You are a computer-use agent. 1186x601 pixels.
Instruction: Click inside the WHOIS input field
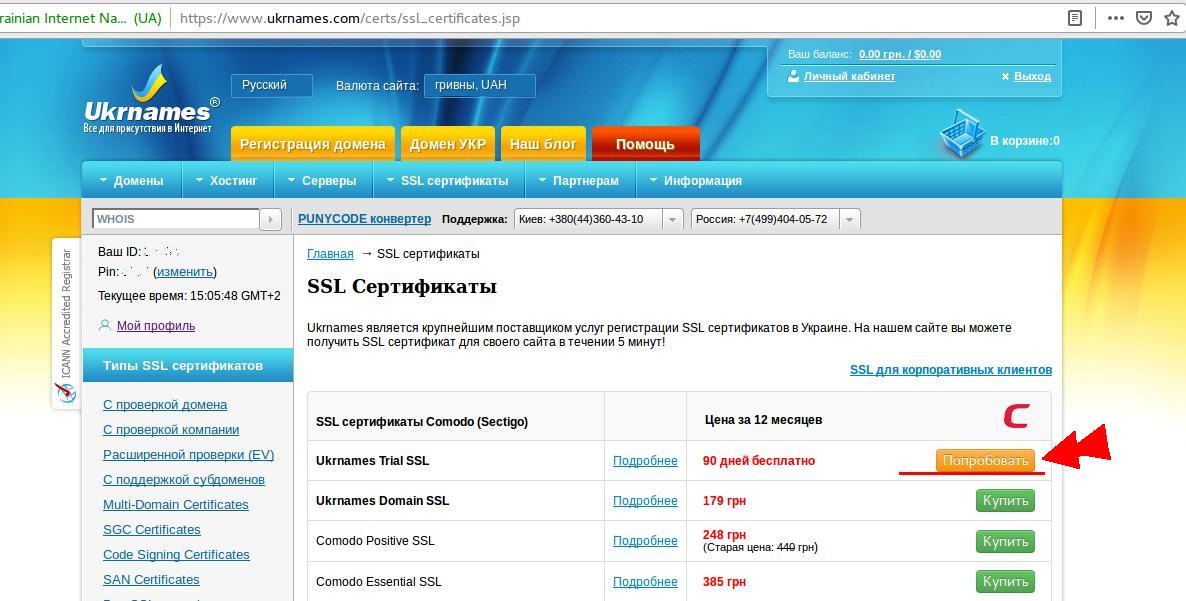click(176, 219)
